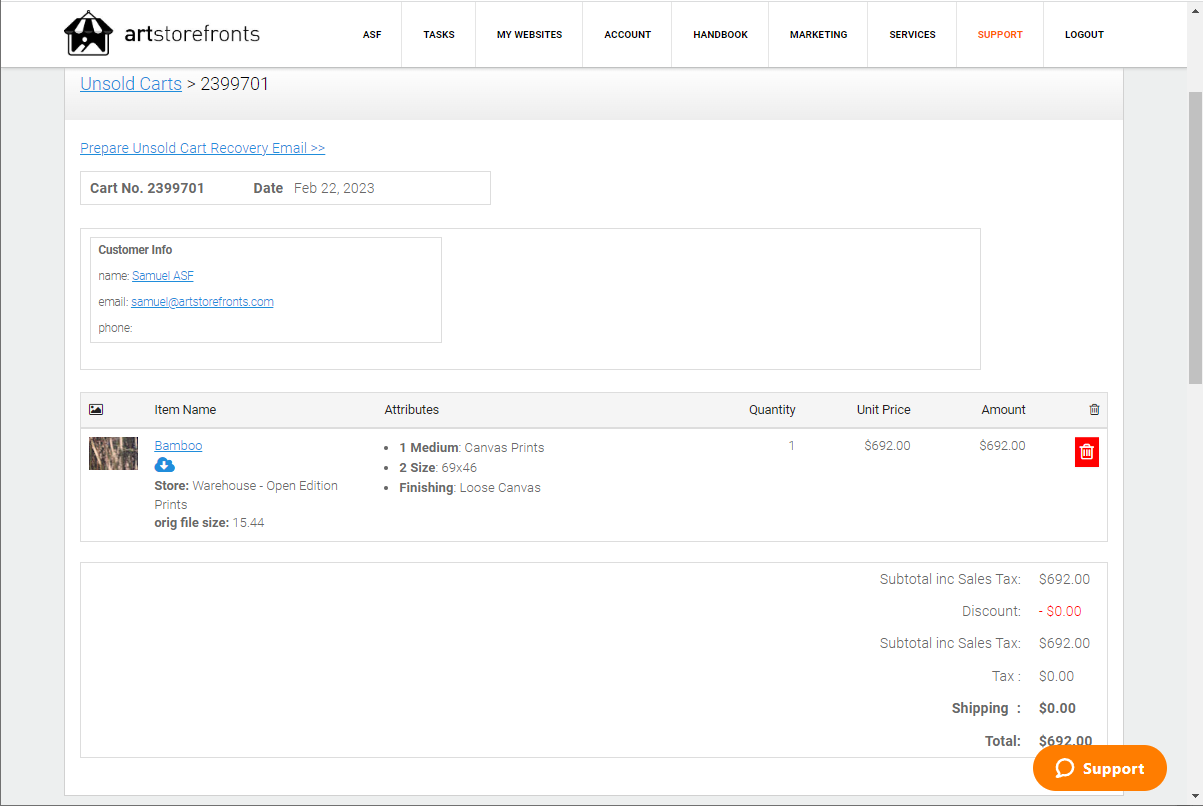Click the samuel@artstorefronts.com email link

[202, 302]
